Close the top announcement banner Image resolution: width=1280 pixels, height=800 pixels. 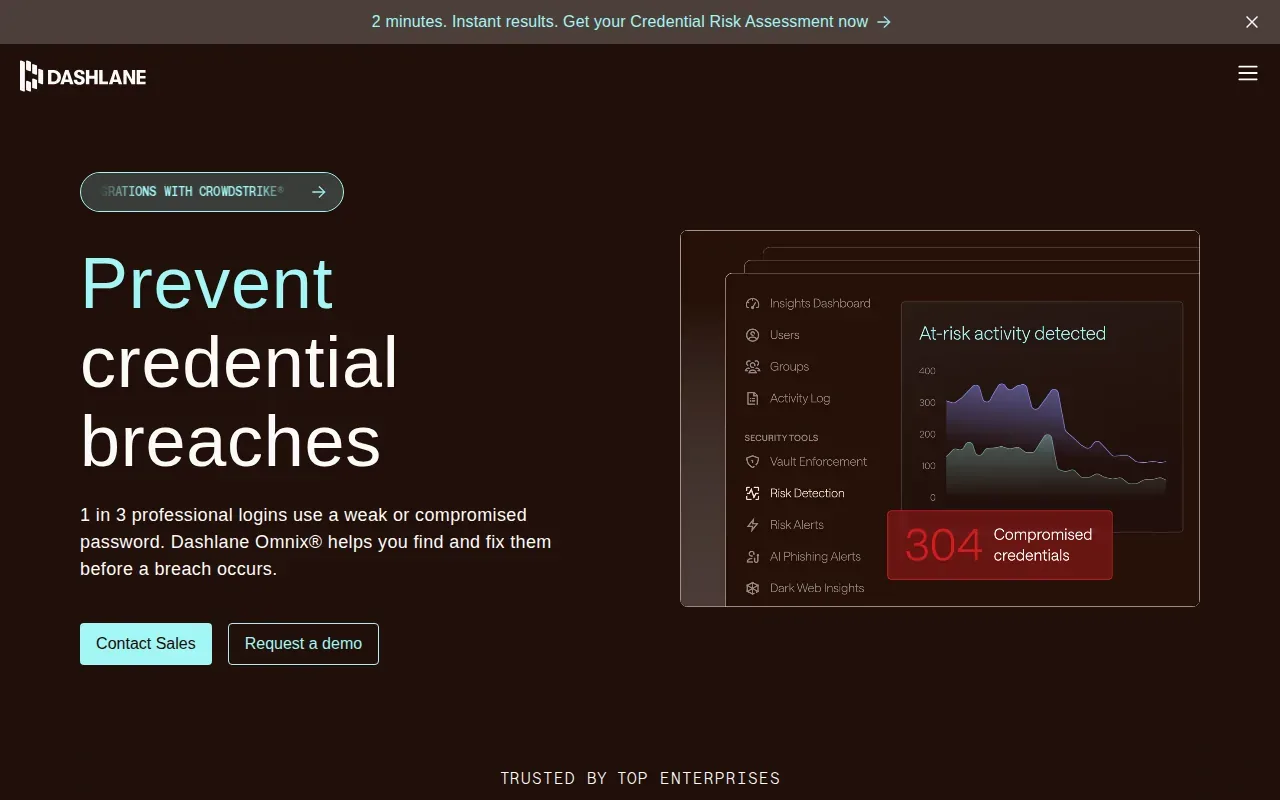[x=1251, y=22]
